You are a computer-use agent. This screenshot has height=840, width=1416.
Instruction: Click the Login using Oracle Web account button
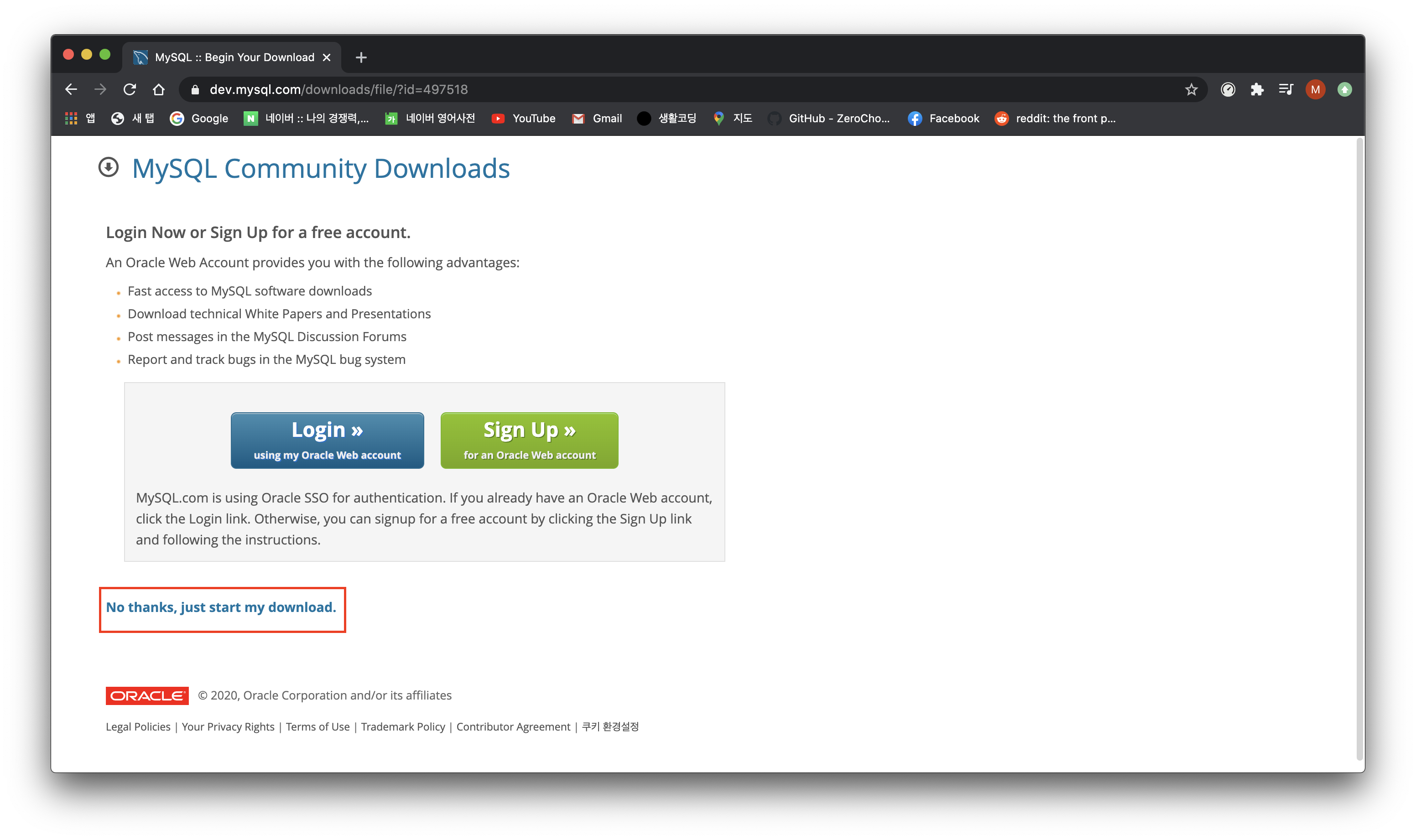coord(327,441)
